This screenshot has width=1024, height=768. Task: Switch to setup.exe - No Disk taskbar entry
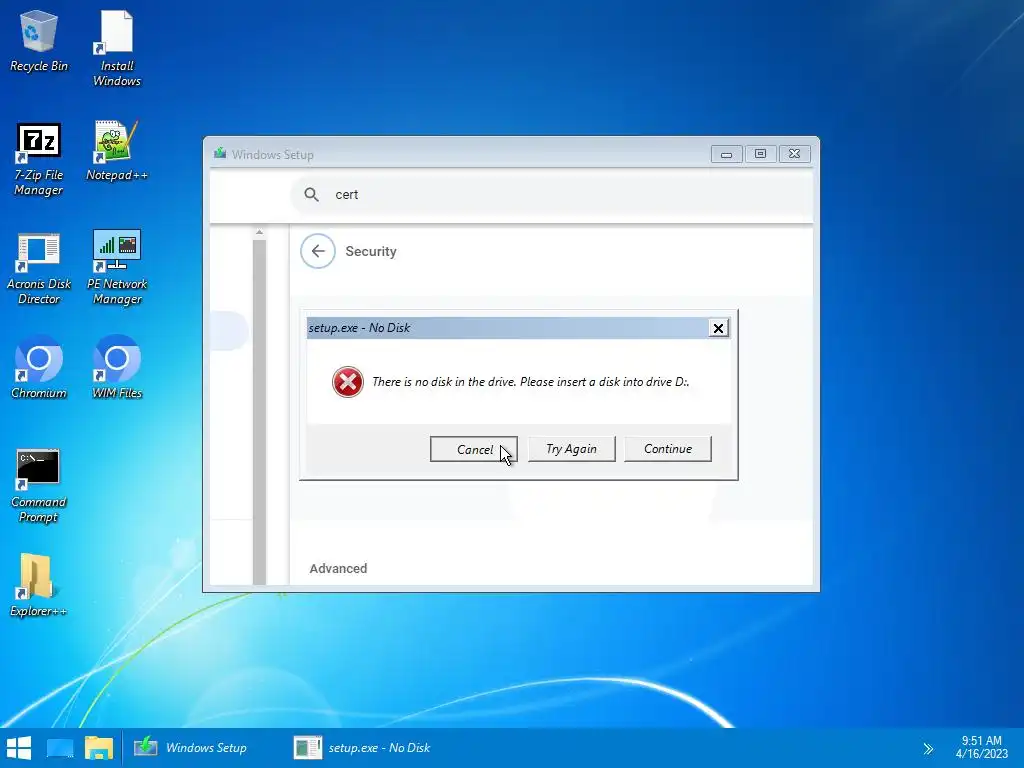click(362, 748)
